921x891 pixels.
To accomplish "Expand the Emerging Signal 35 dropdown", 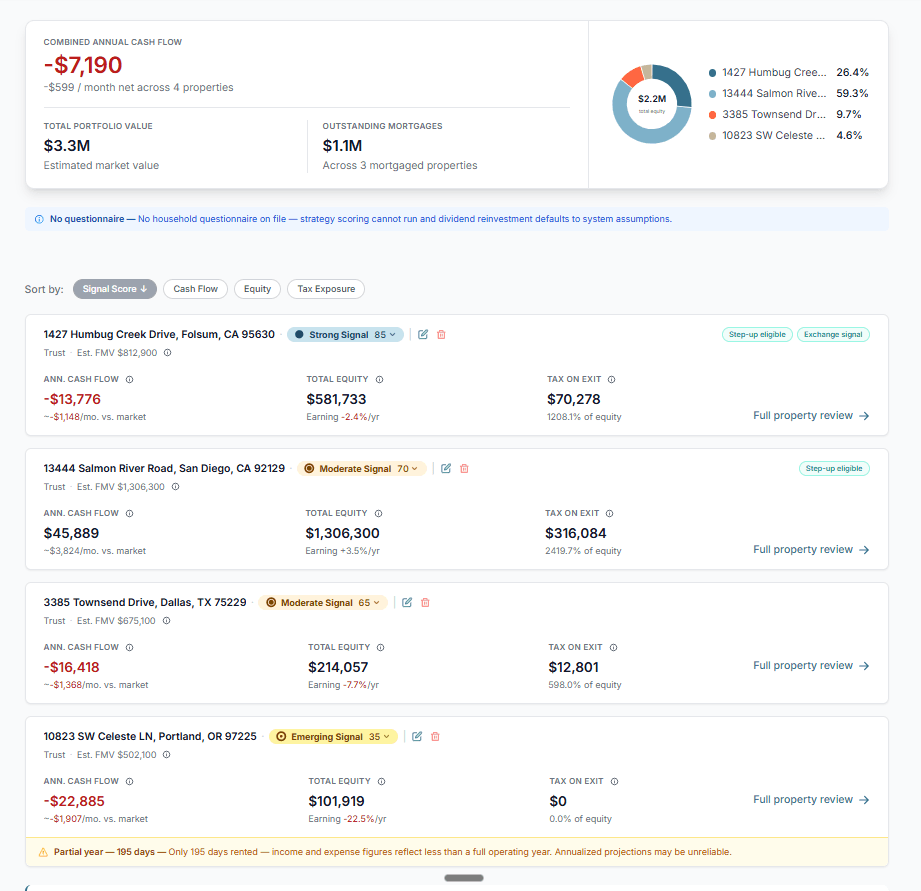I will pyautogui.click(x=331, y=736).
